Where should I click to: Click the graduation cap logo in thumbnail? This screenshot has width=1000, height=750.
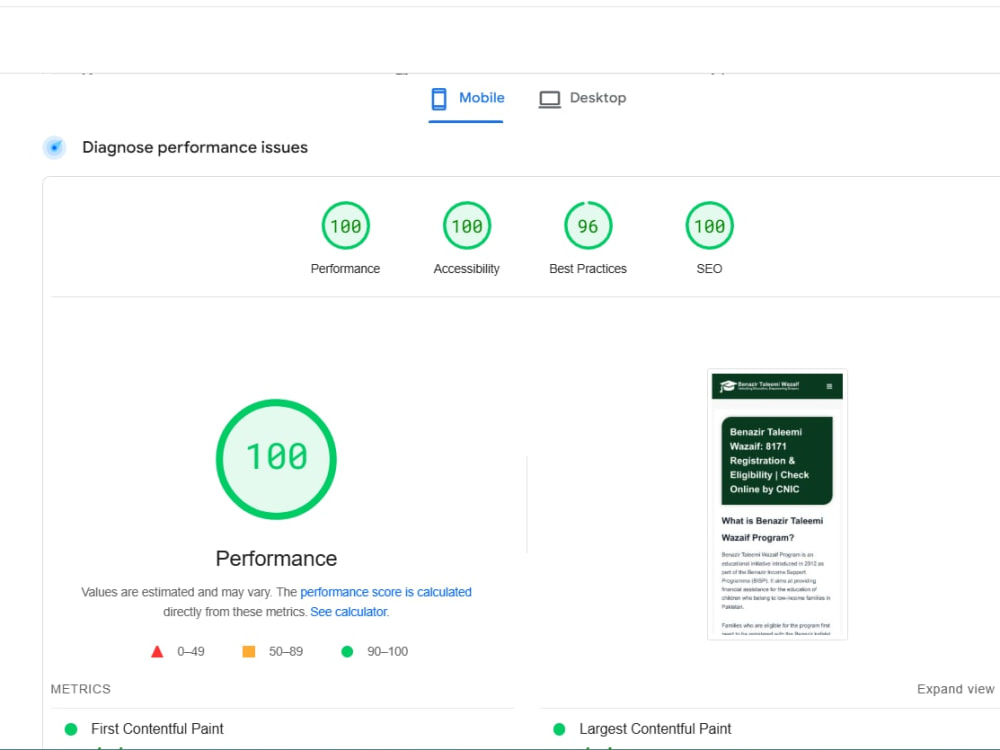point(728,386)
